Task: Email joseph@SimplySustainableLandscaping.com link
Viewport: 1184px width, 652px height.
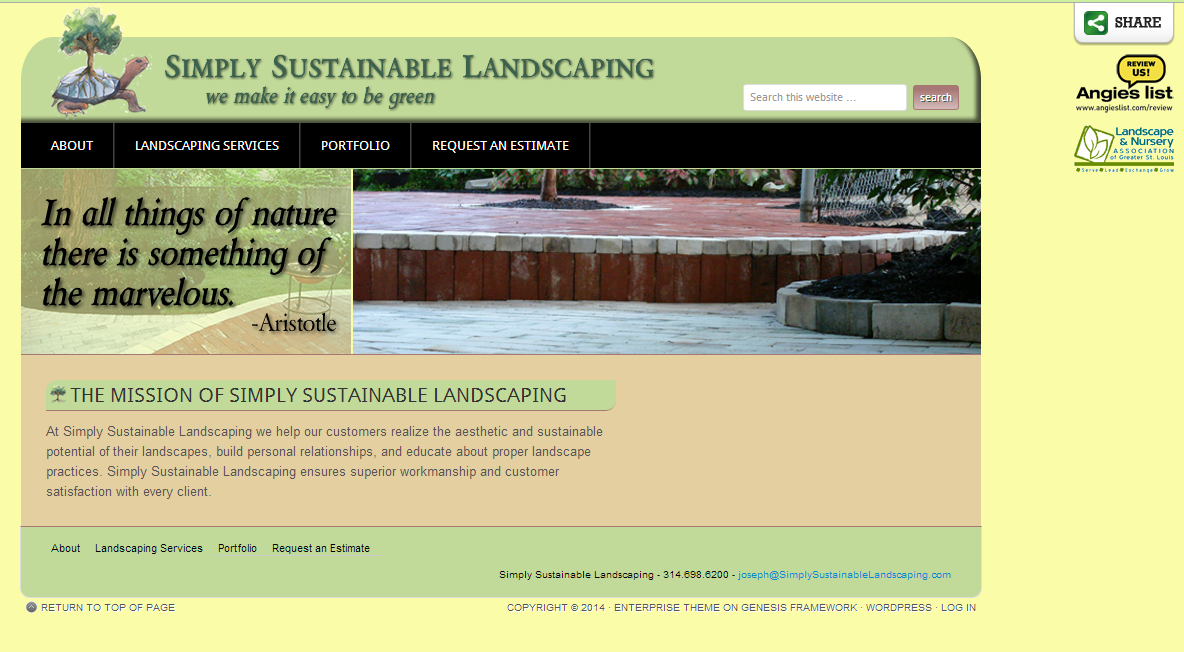Action: pos(844,575)
